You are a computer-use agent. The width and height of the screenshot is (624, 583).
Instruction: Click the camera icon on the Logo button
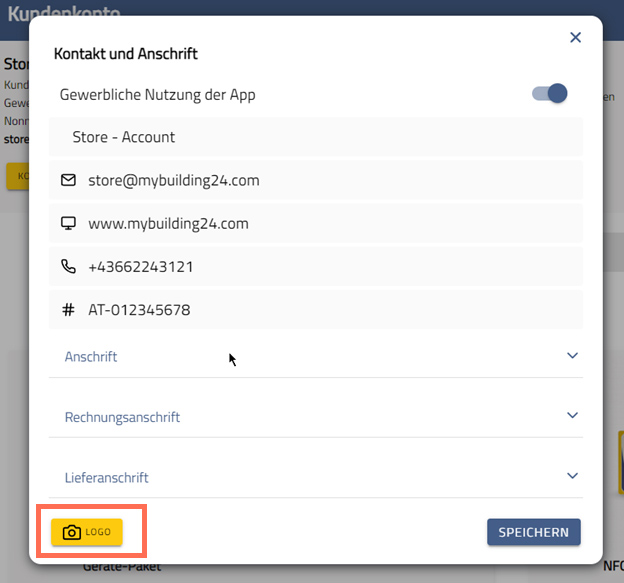[71, 532]
